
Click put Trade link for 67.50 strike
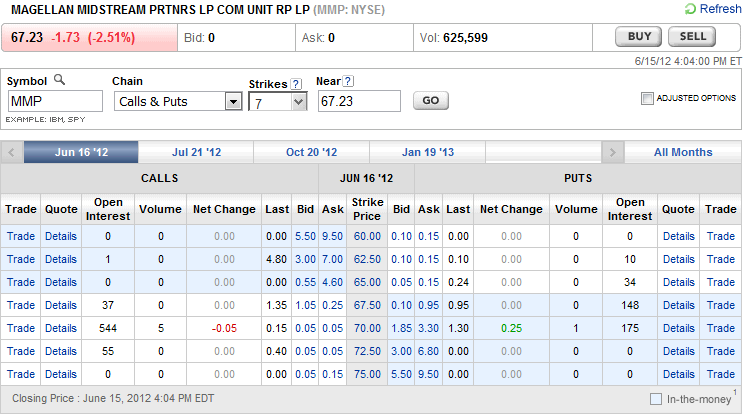point(721,306)
